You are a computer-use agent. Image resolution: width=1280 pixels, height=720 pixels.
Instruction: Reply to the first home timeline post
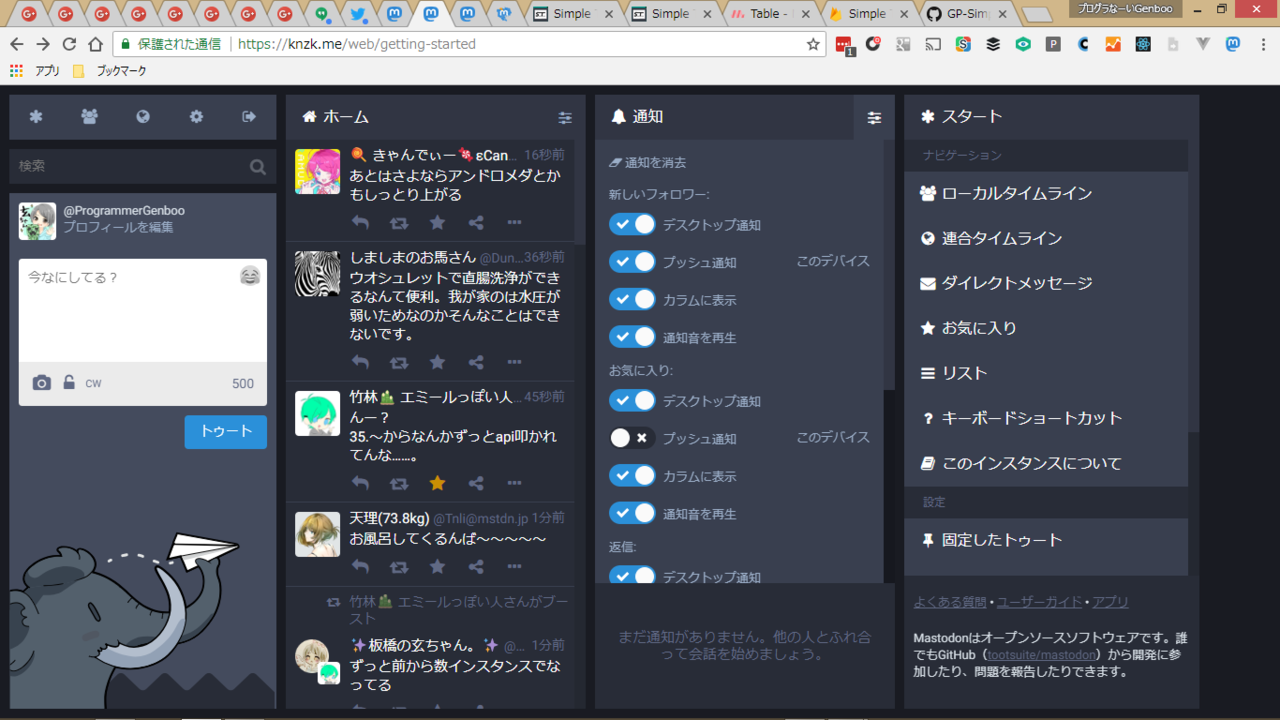click(360, 222)
